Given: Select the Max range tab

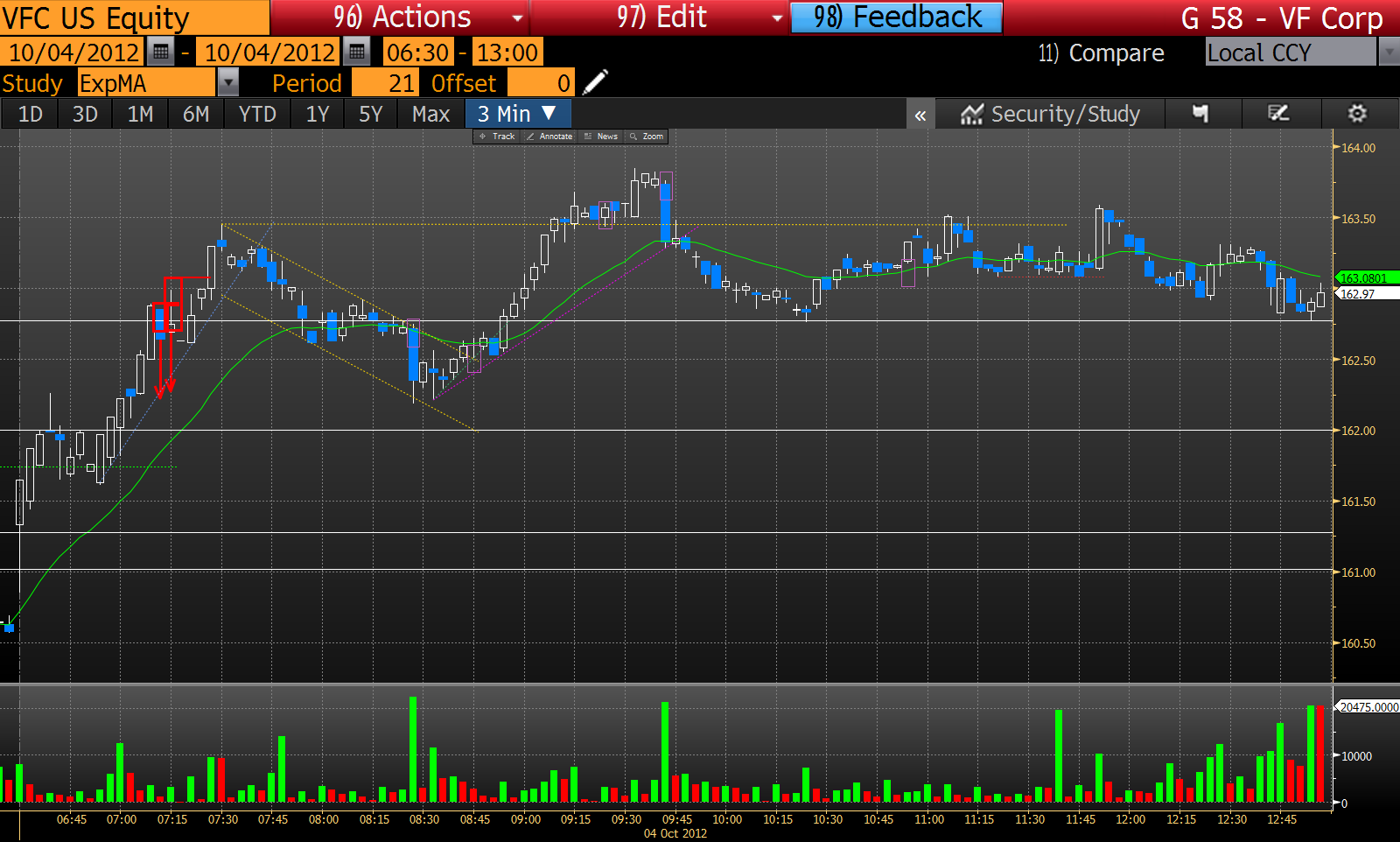Looking at the screenshot, I should (x=430, y=114).
